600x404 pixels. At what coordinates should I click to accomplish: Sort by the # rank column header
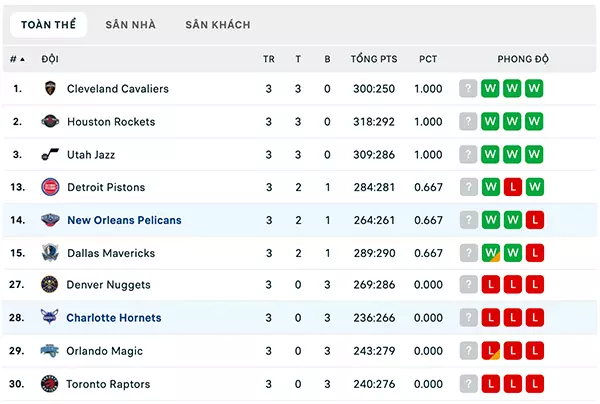click(x=17, y=59)
